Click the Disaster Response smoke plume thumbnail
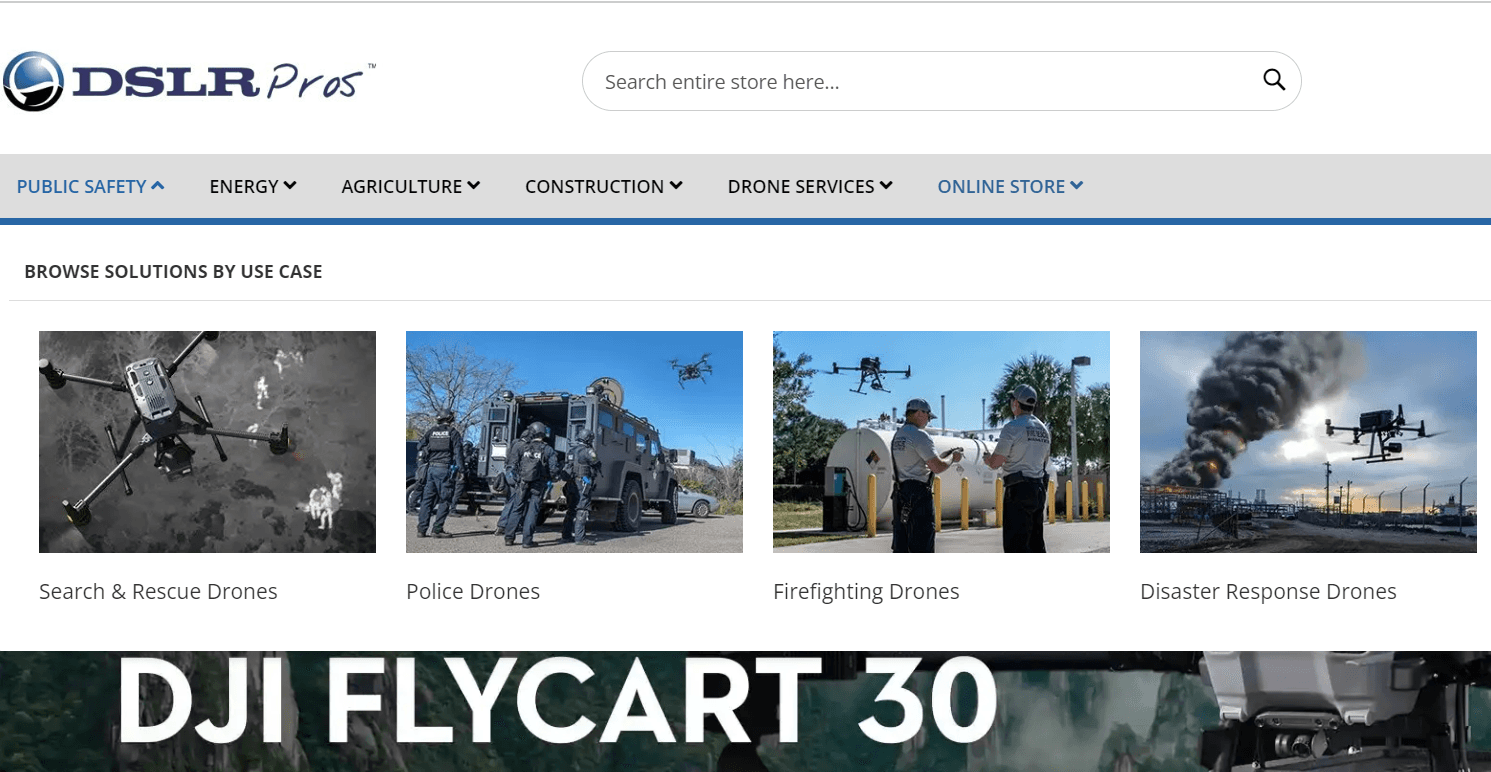 [1308, 442]
